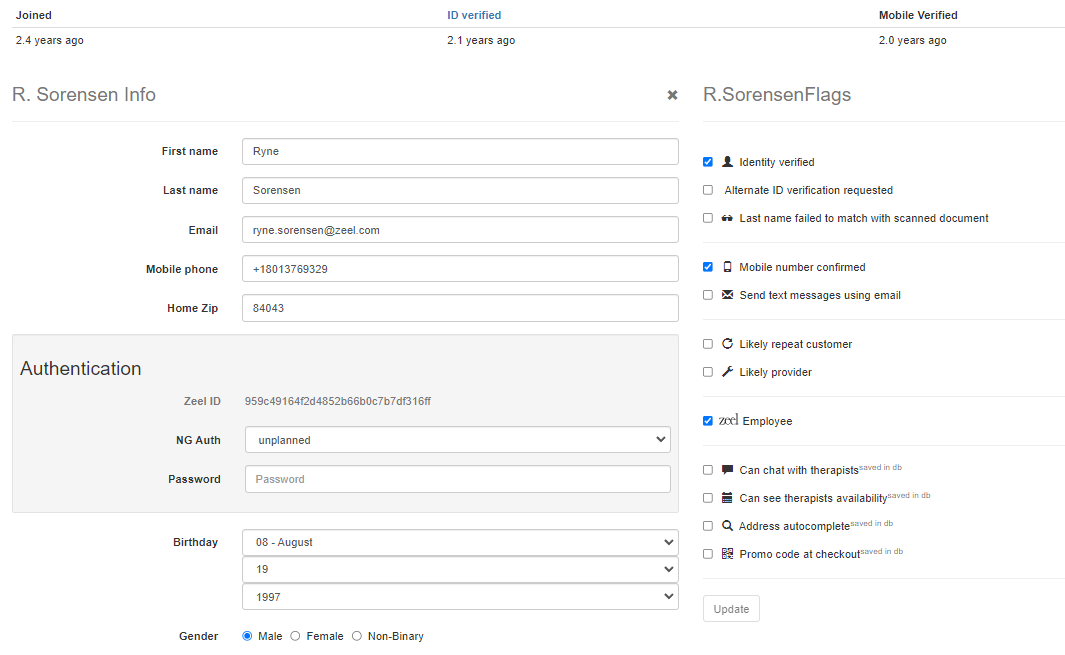Image resolution: width=1065 pixels, height=655 pixels.
Task: Open the birth year 1997 dropdown
Action: (x=460, y=596)
